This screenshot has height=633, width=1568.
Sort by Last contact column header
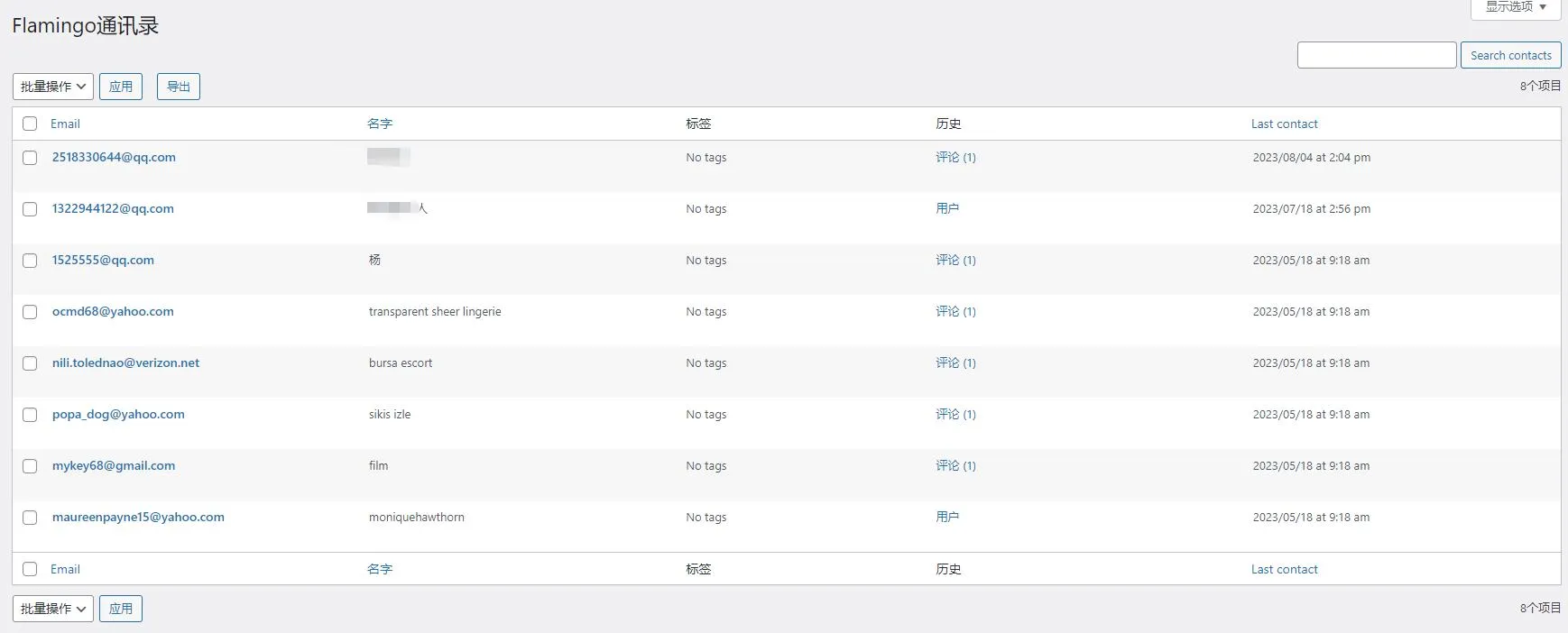point(1284,124)
